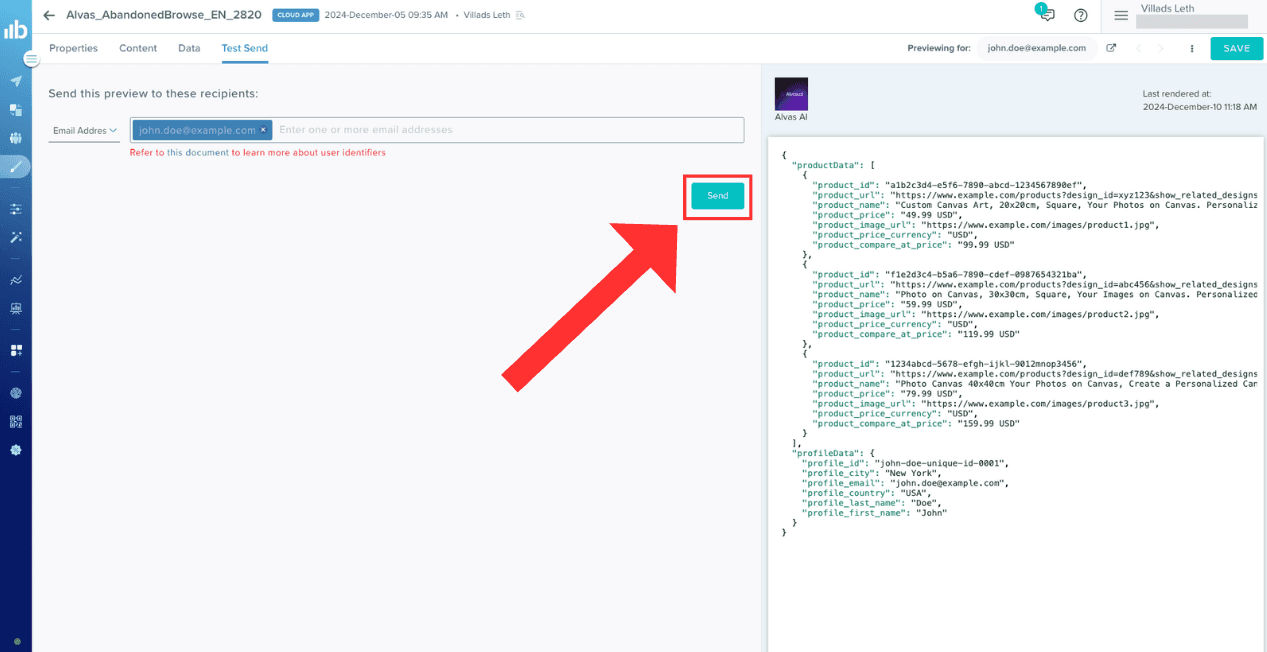Click the template title Alvas_AbandonedBrowse_EN_2820
Viewport: 1267px width, 652px height.
point(164,15)
